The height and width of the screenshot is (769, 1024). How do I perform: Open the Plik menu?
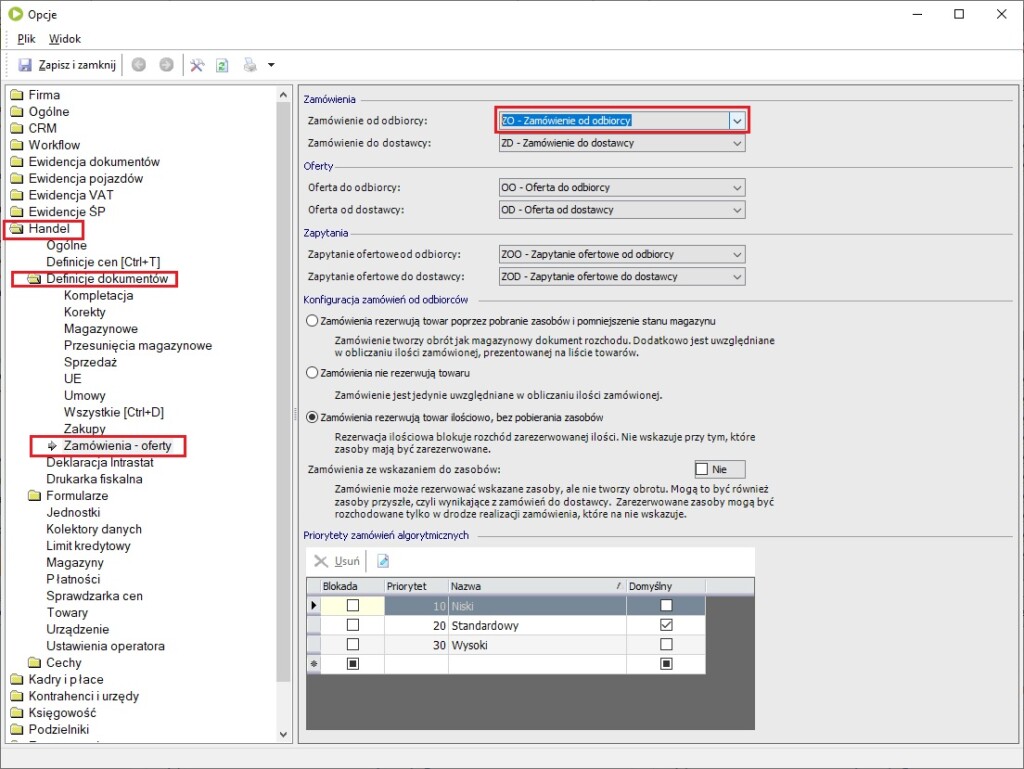[x=26, y=39]
